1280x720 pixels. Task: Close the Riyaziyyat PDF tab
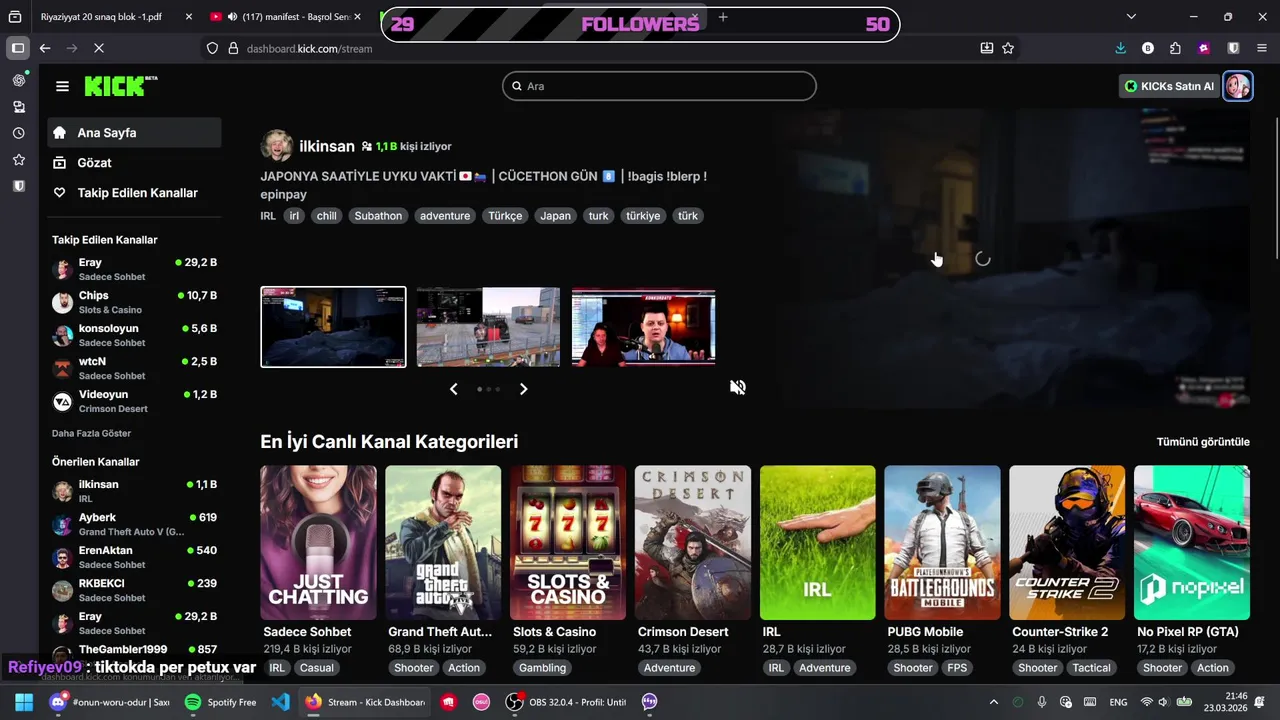pos(188,17)
